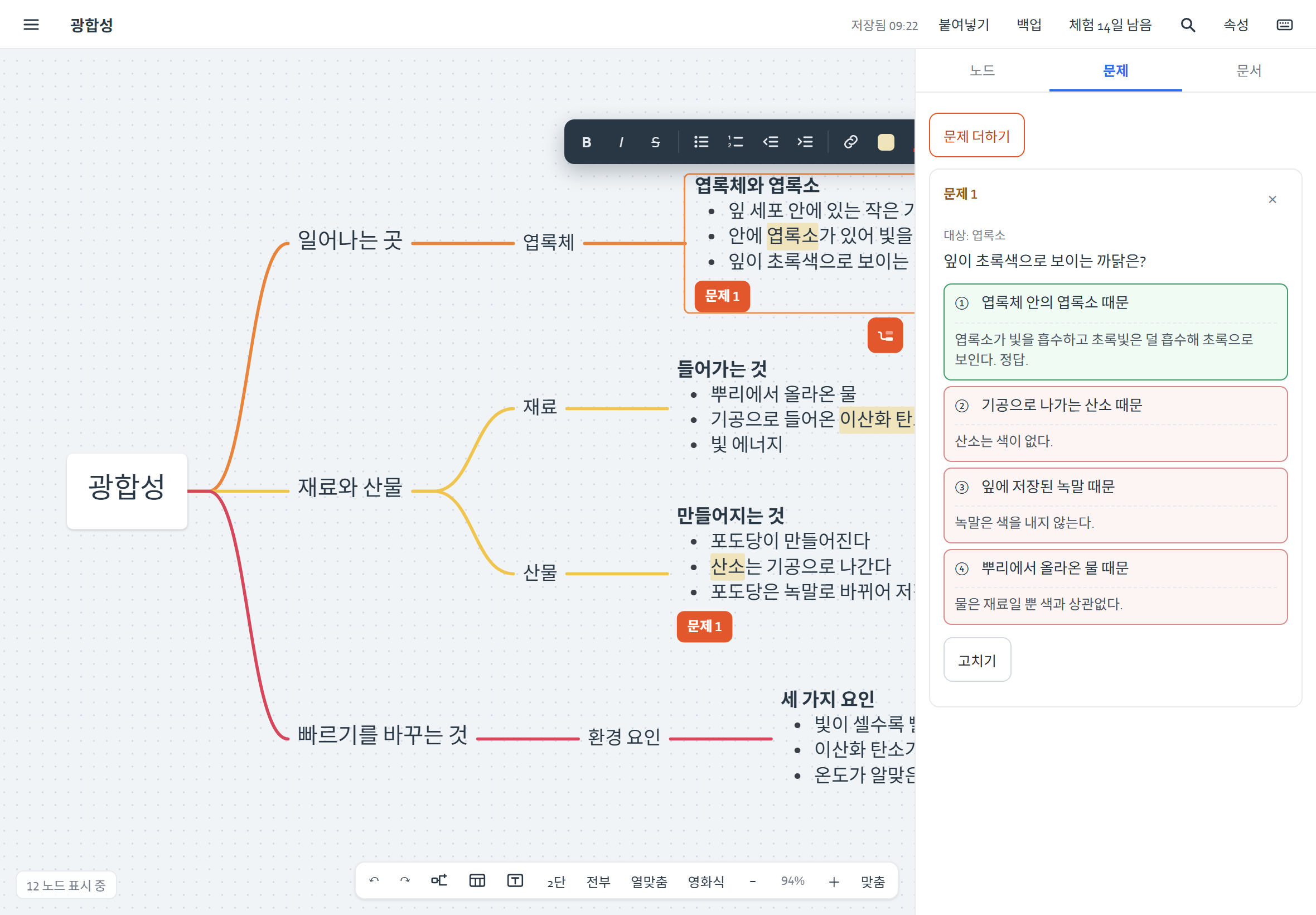Switch to the 노드 tab
This screenshot has height=915, width=1316.
tap(982, 70)
